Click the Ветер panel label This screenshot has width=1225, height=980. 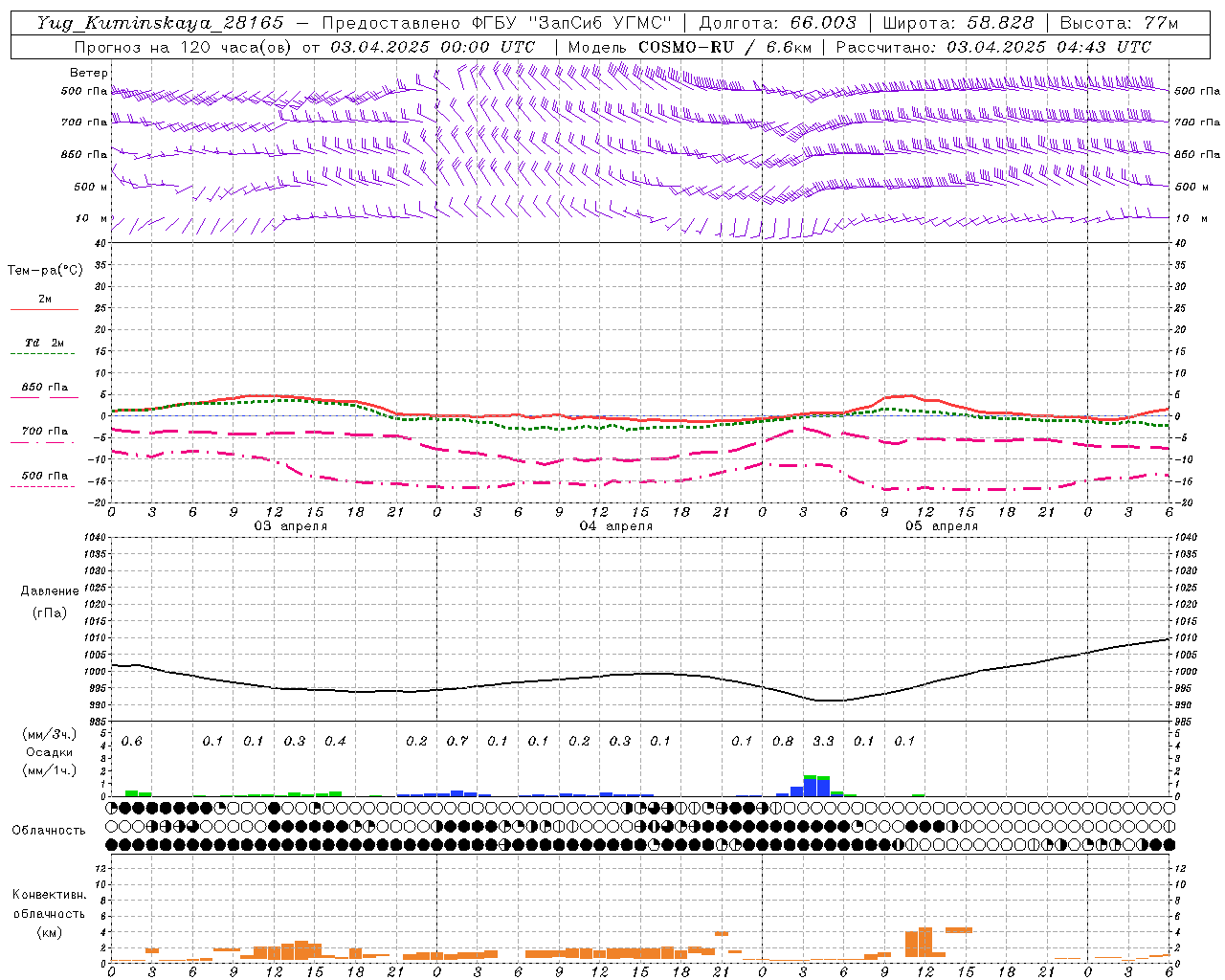(x=89, y=73)
